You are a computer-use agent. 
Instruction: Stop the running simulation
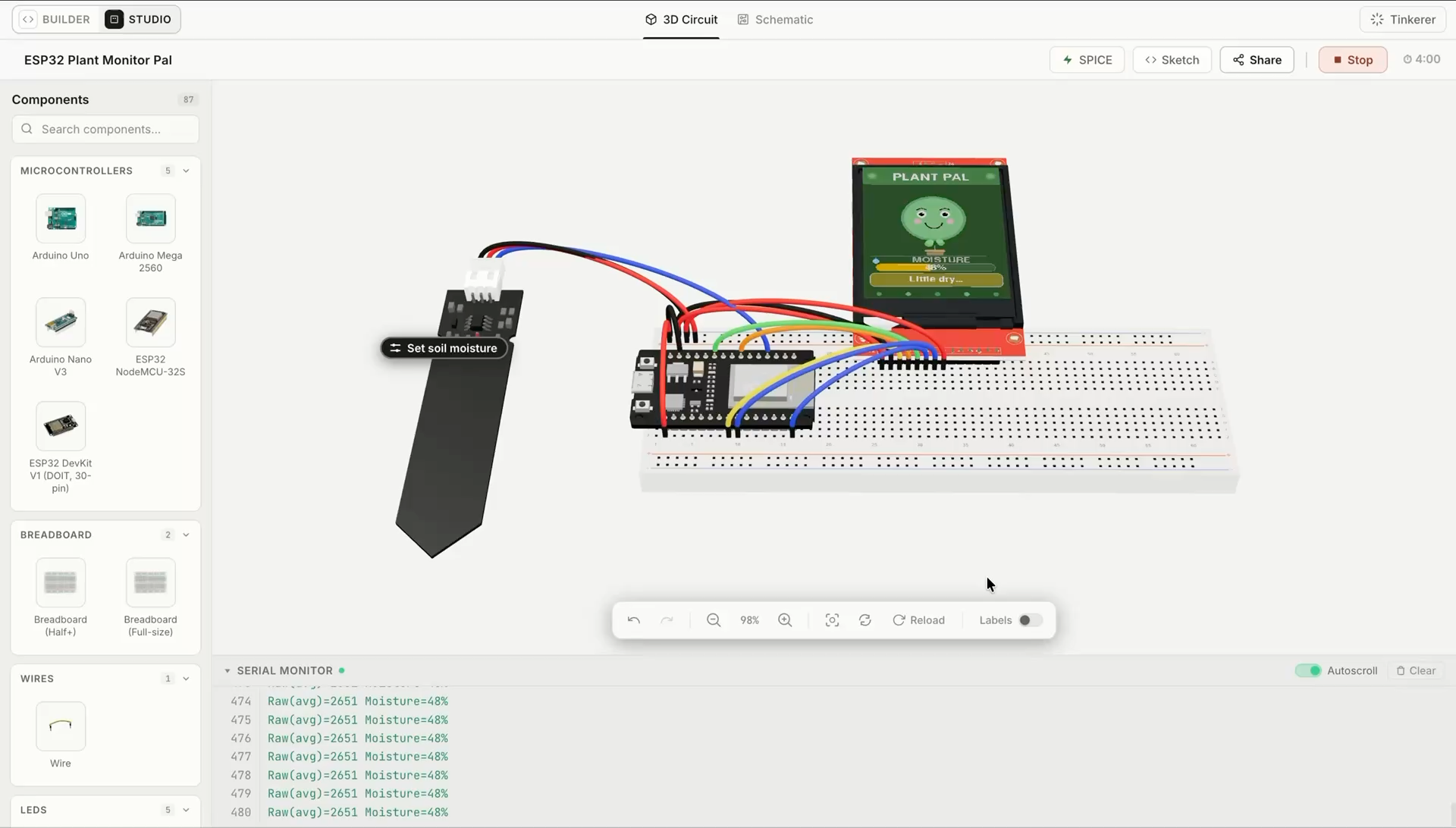(1353, 60)
